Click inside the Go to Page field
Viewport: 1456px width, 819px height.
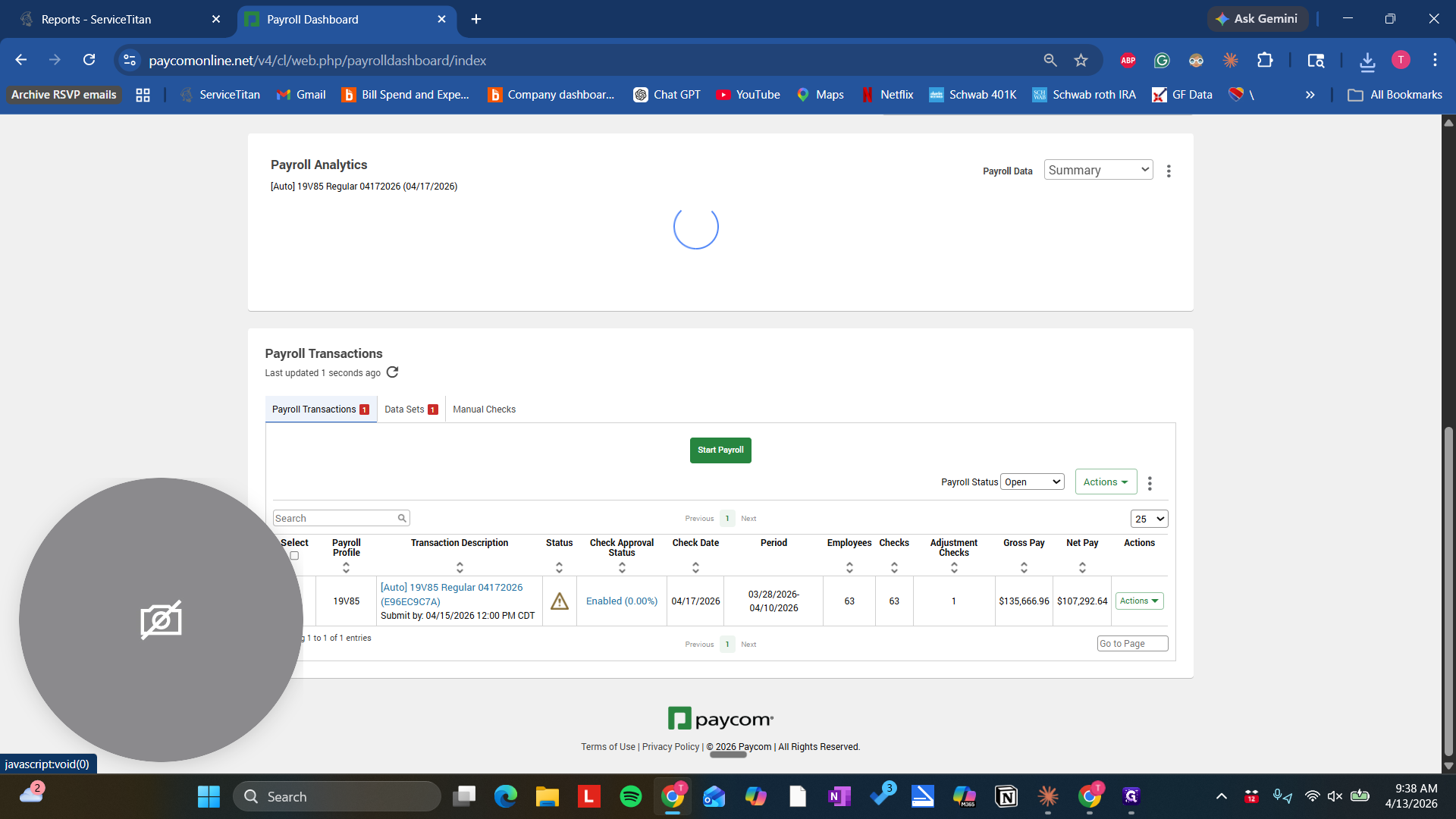pyautogui.click(x=1132, y=643)
